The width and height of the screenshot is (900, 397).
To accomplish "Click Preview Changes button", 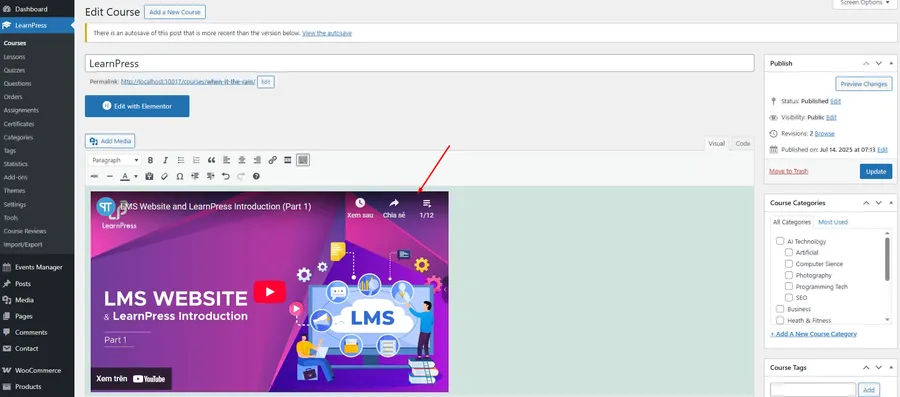I will click(x=863, y=84).
